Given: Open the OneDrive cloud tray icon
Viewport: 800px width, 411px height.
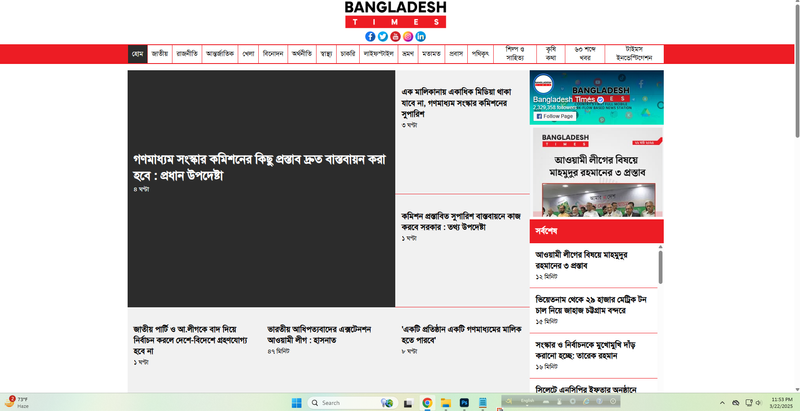Looking at the screenshot, I should click(x=736, y=403).
